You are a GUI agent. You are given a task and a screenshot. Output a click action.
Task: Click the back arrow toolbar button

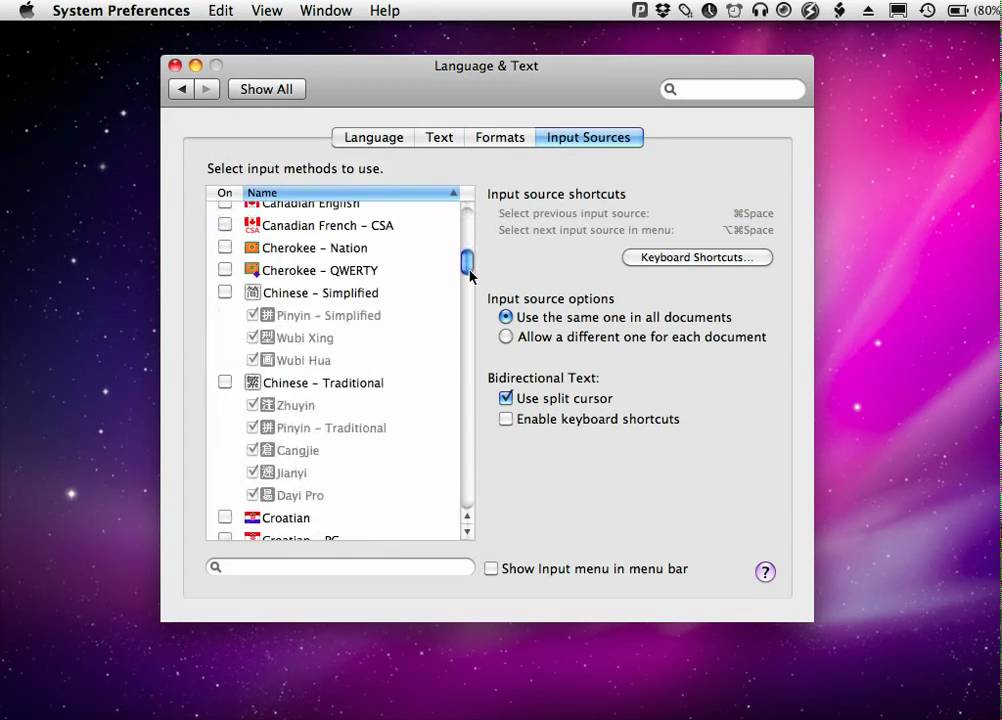coord(181,89)
